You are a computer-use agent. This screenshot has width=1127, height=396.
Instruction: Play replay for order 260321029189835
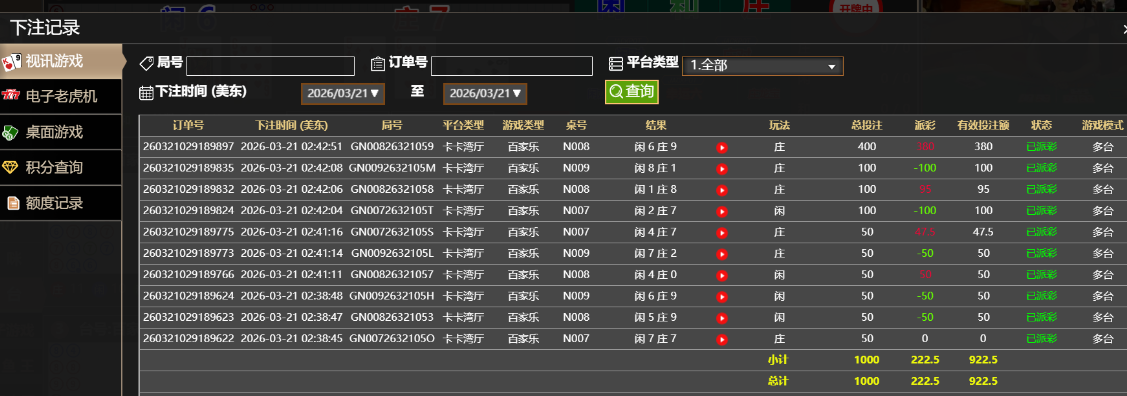pyautogui.click(x=722, y=169)
